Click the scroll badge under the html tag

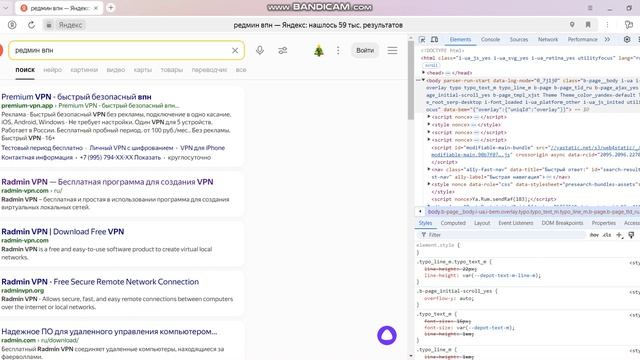(x=431, y=65)
